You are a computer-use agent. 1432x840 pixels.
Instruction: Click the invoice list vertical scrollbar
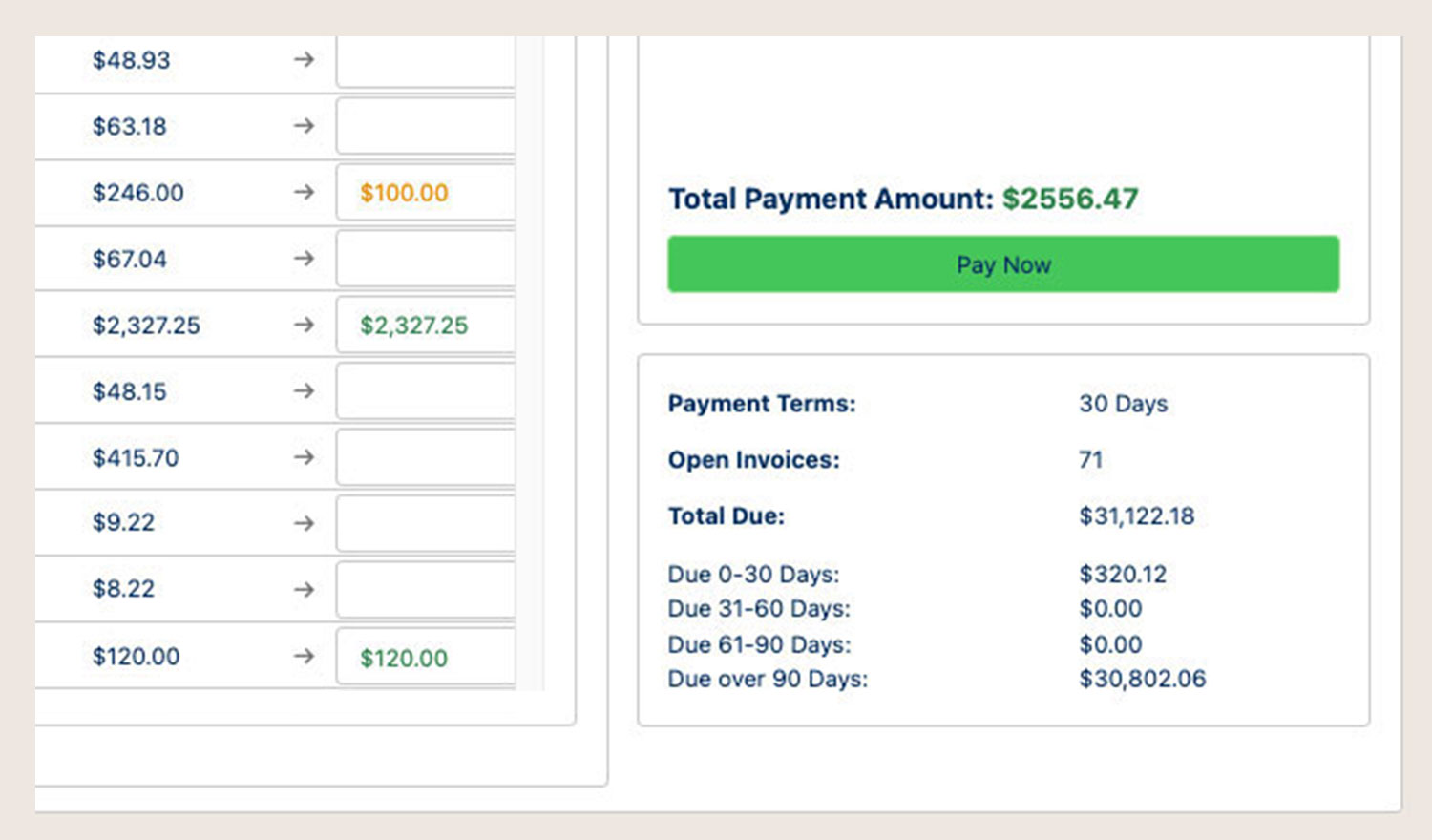tap(531, 363)
